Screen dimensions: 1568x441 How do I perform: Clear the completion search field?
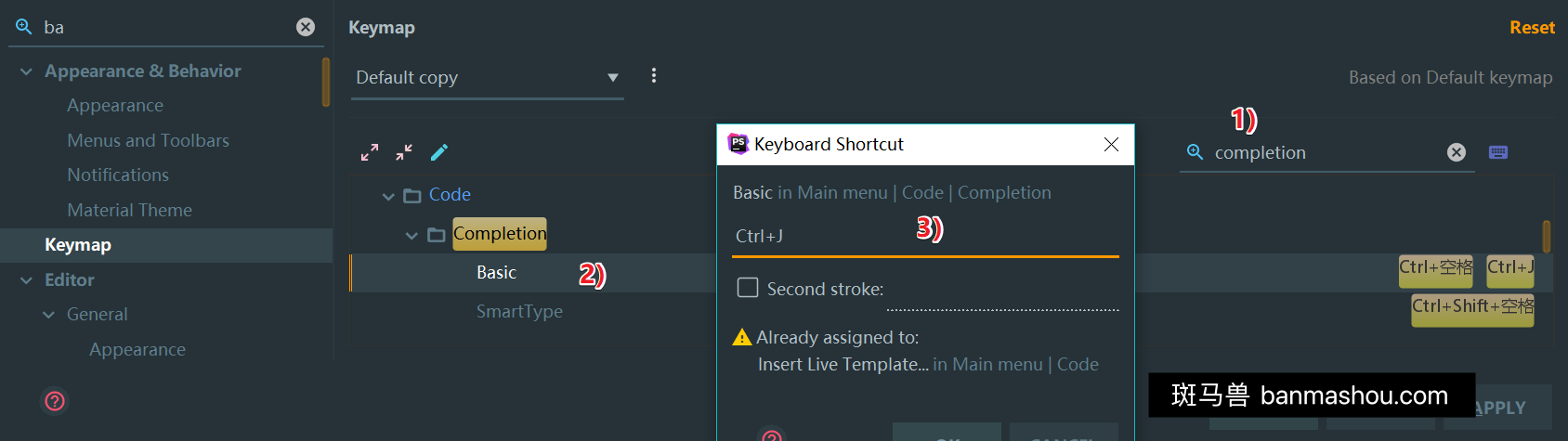(x=1457, y=152)
